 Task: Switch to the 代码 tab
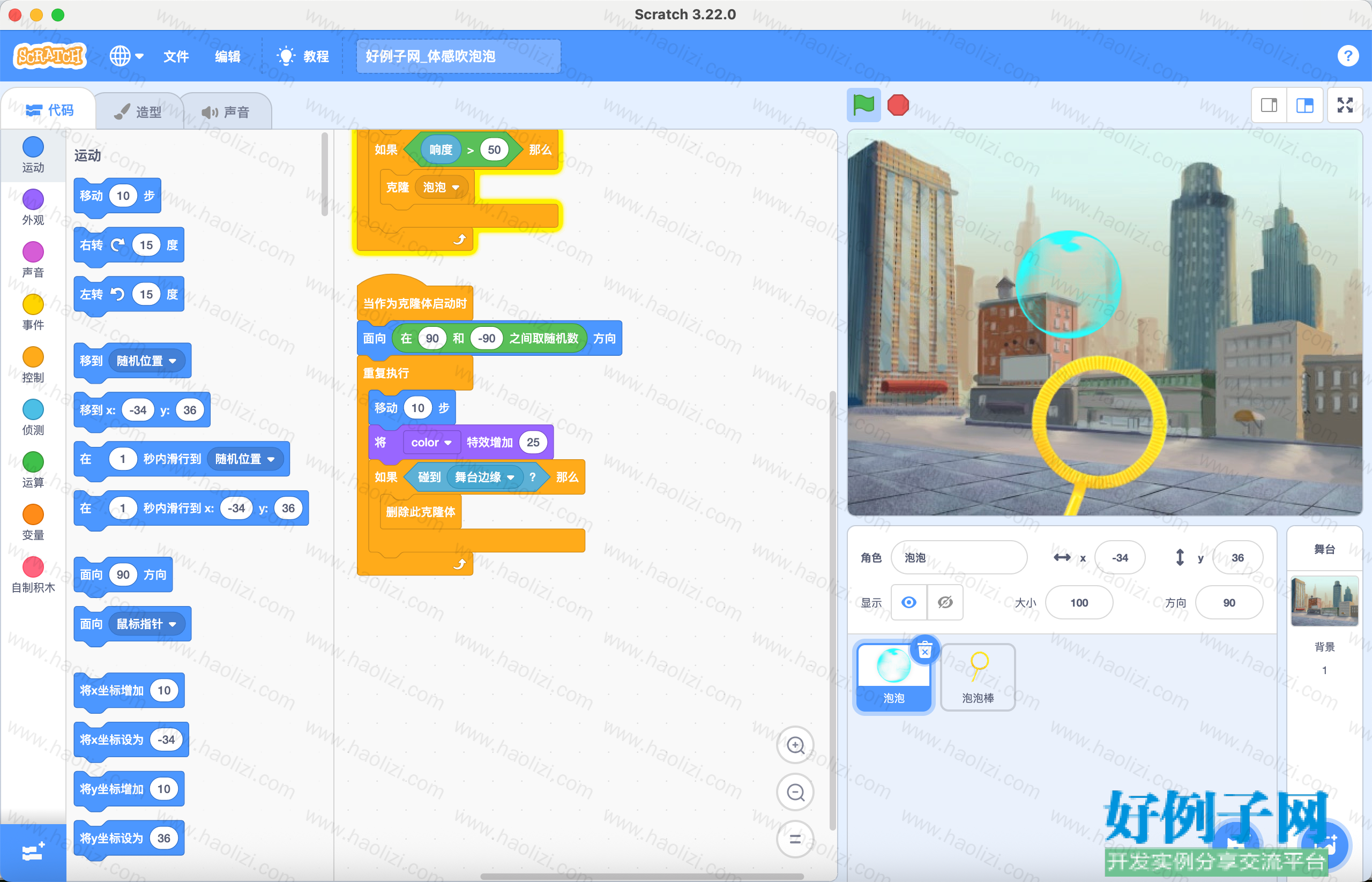[x=50, y=110]
